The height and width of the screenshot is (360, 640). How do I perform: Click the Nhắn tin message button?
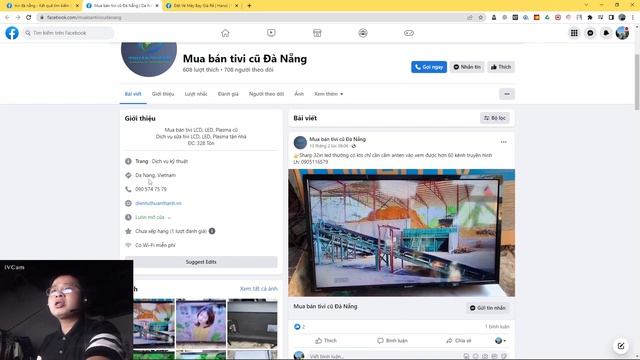(467, 67)
